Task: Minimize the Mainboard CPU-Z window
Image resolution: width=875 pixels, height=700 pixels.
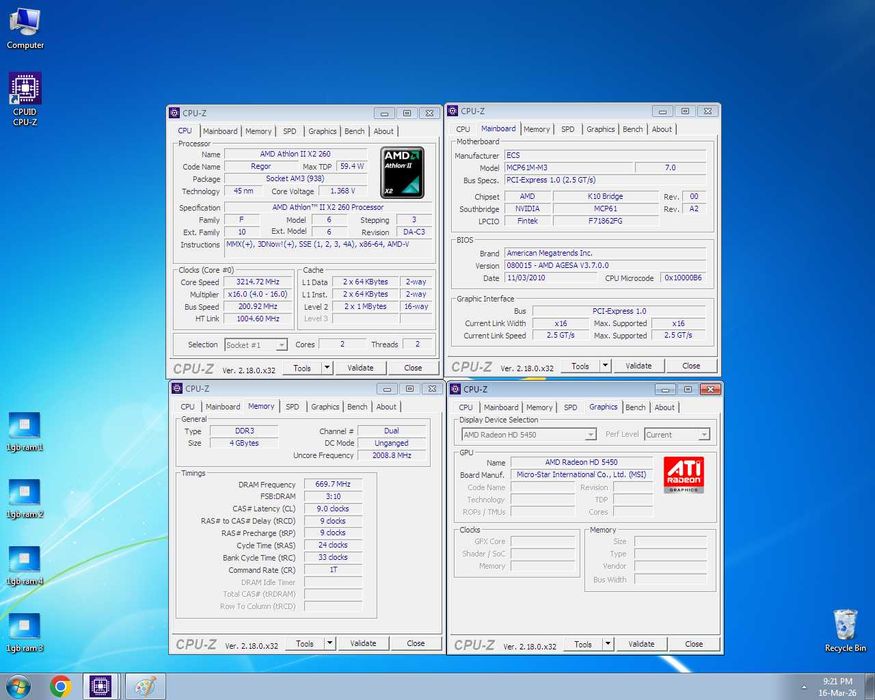Action: coord(662,112)
